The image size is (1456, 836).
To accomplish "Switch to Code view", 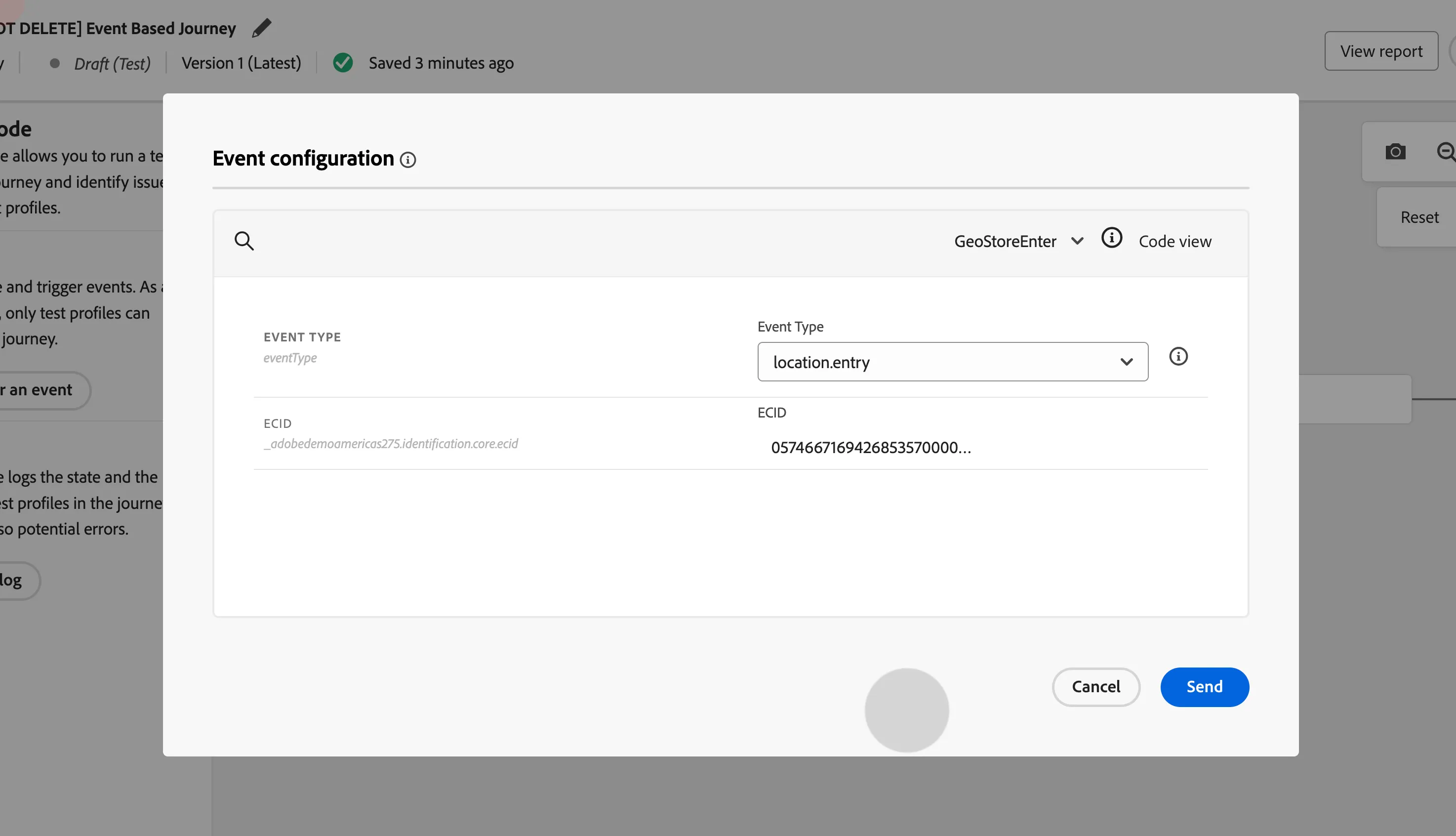I will tap(1175, 241).
